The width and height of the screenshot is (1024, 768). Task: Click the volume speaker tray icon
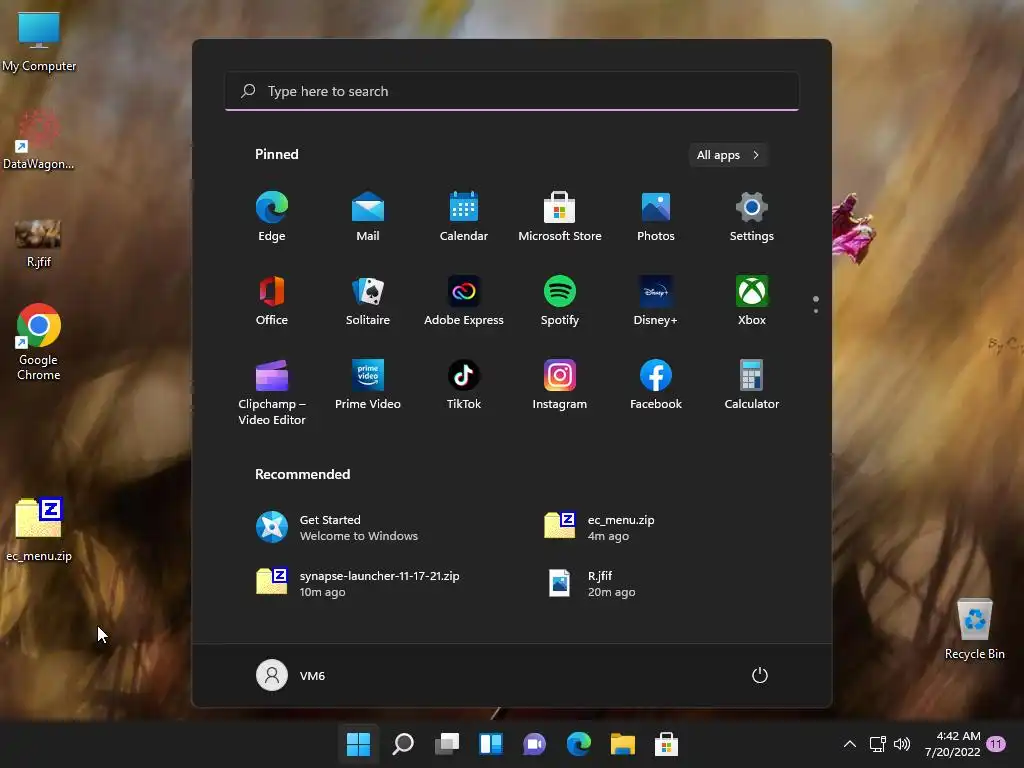[x=902, y=744]
